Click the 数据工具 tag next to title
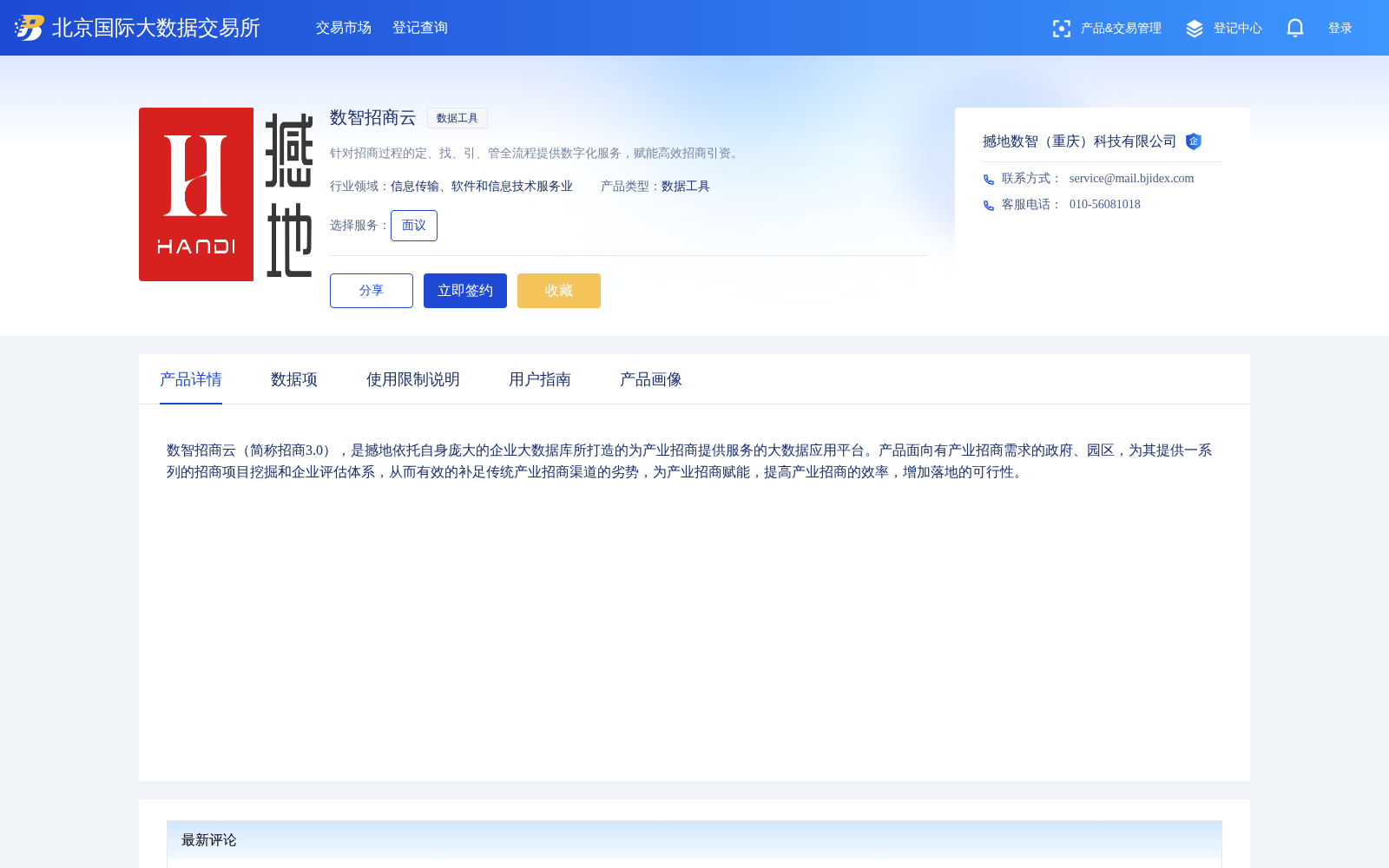 458,118
